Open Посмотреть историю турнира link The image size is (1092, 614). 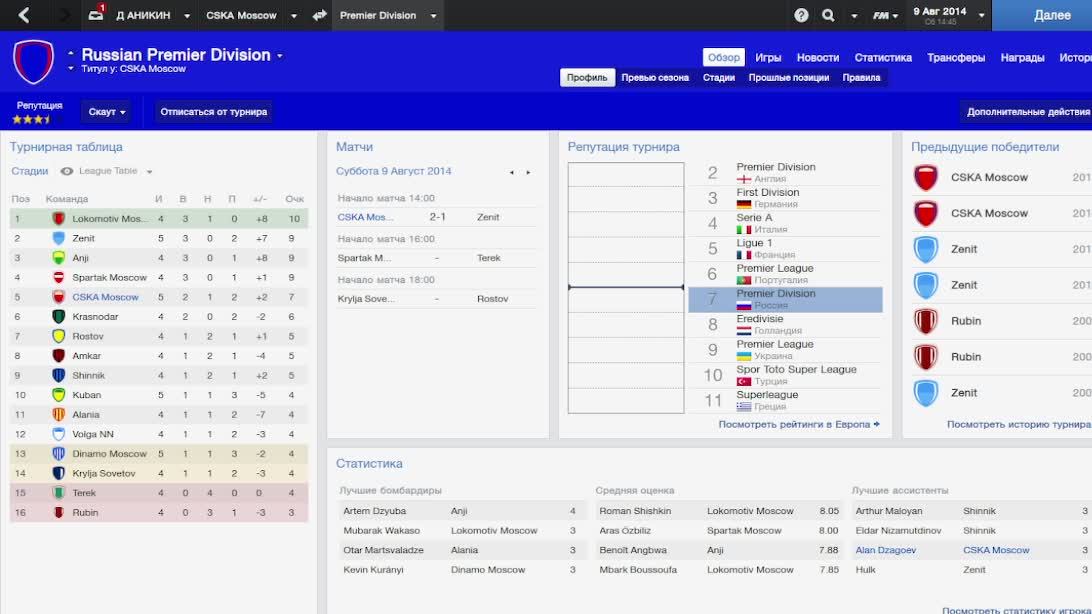click(x=1018, y=424)
